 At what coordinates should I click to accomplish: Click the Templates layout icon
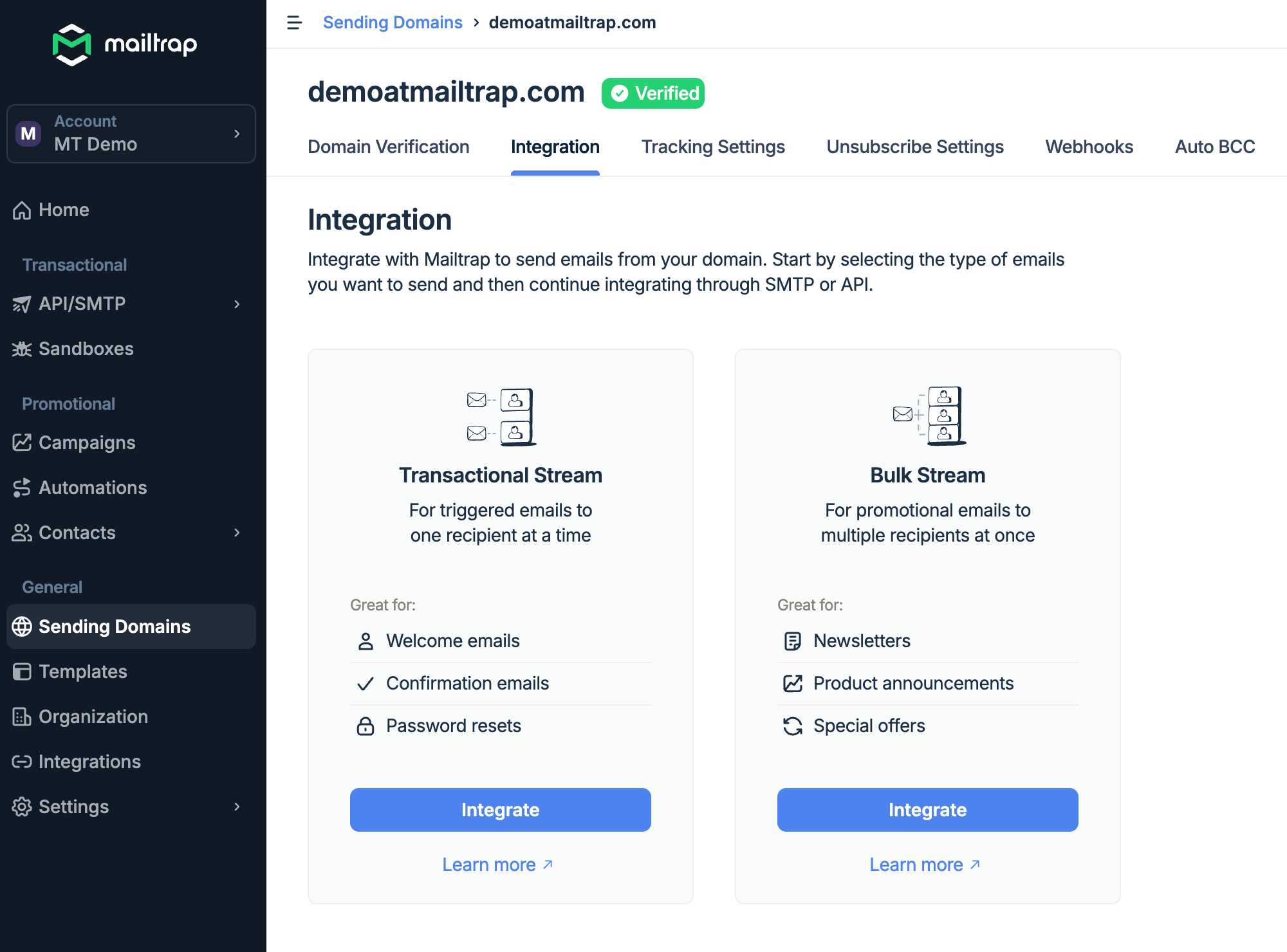22,672
